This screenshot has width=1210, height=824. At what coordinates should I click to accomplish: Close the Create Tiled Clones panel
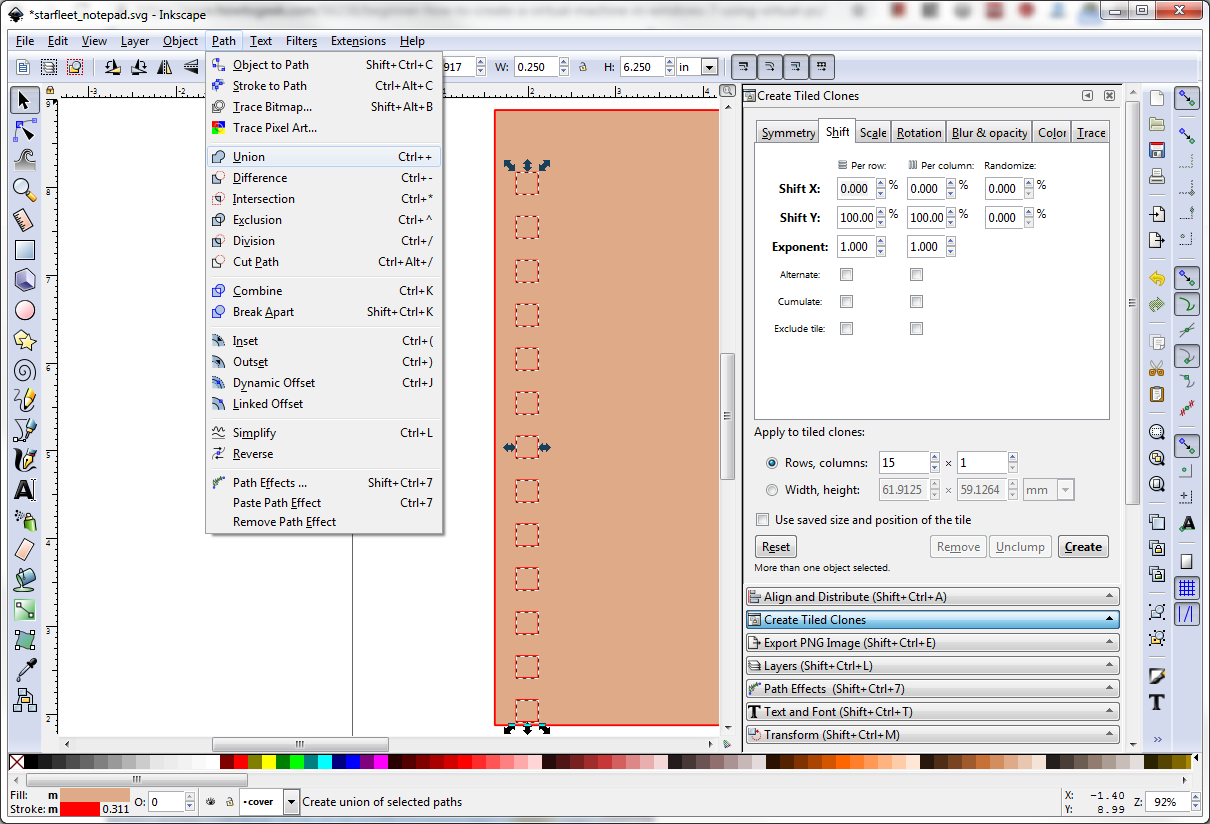(x=1109, y=96)
